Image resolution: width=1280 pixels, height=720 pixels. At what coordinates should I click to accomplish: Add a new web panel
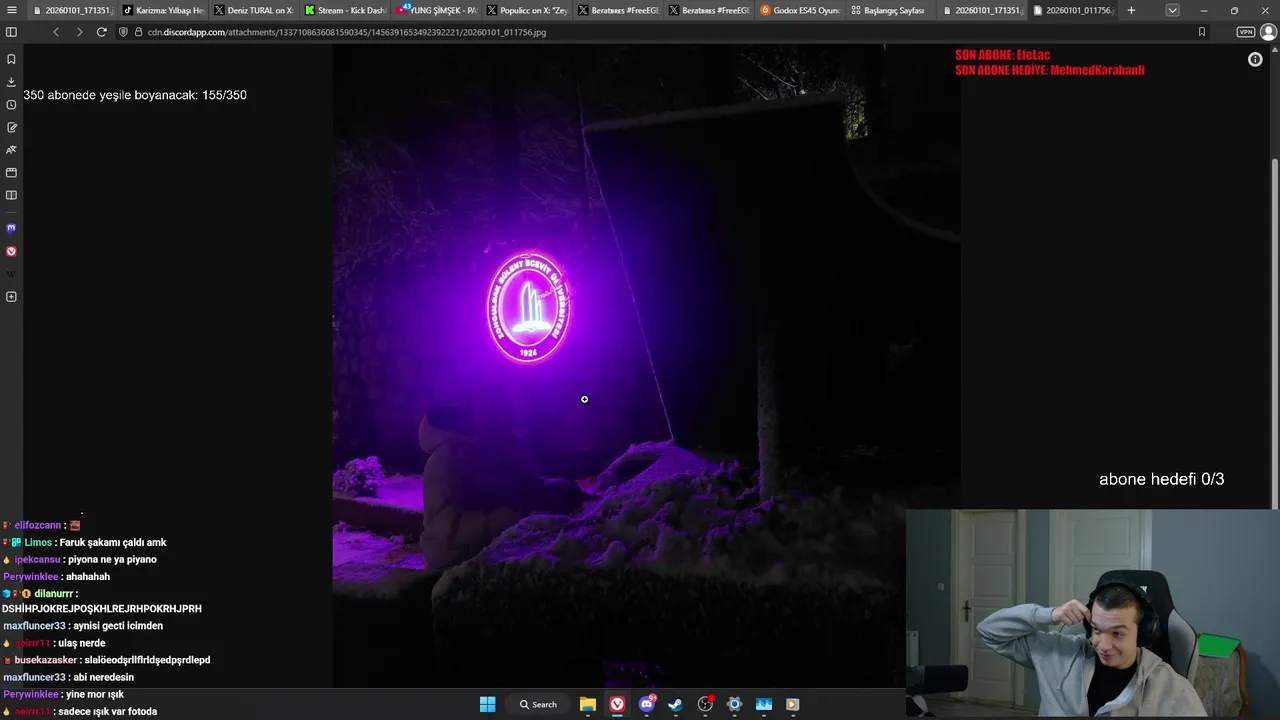coord(11,297)
